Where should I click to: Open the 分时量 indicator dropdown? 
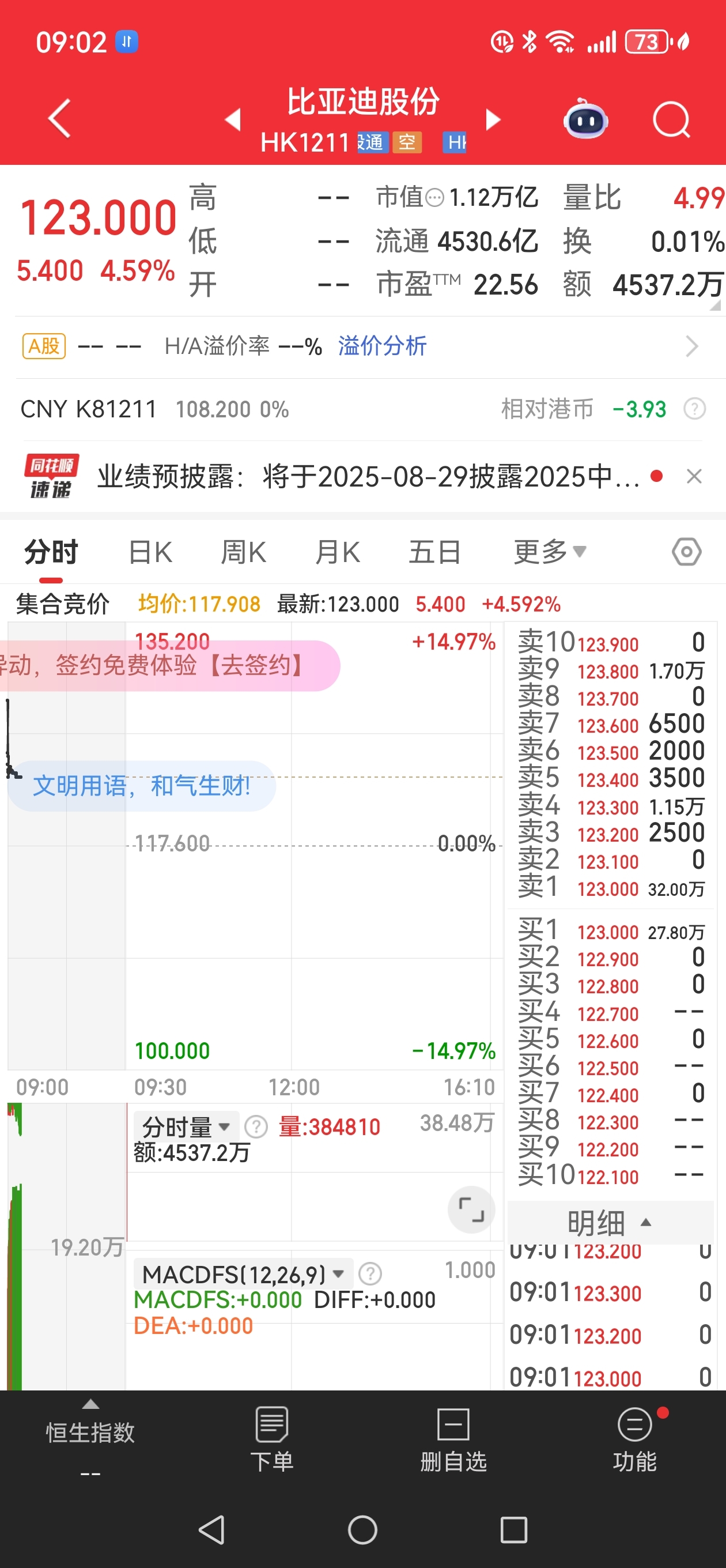tap(186, 1128)
